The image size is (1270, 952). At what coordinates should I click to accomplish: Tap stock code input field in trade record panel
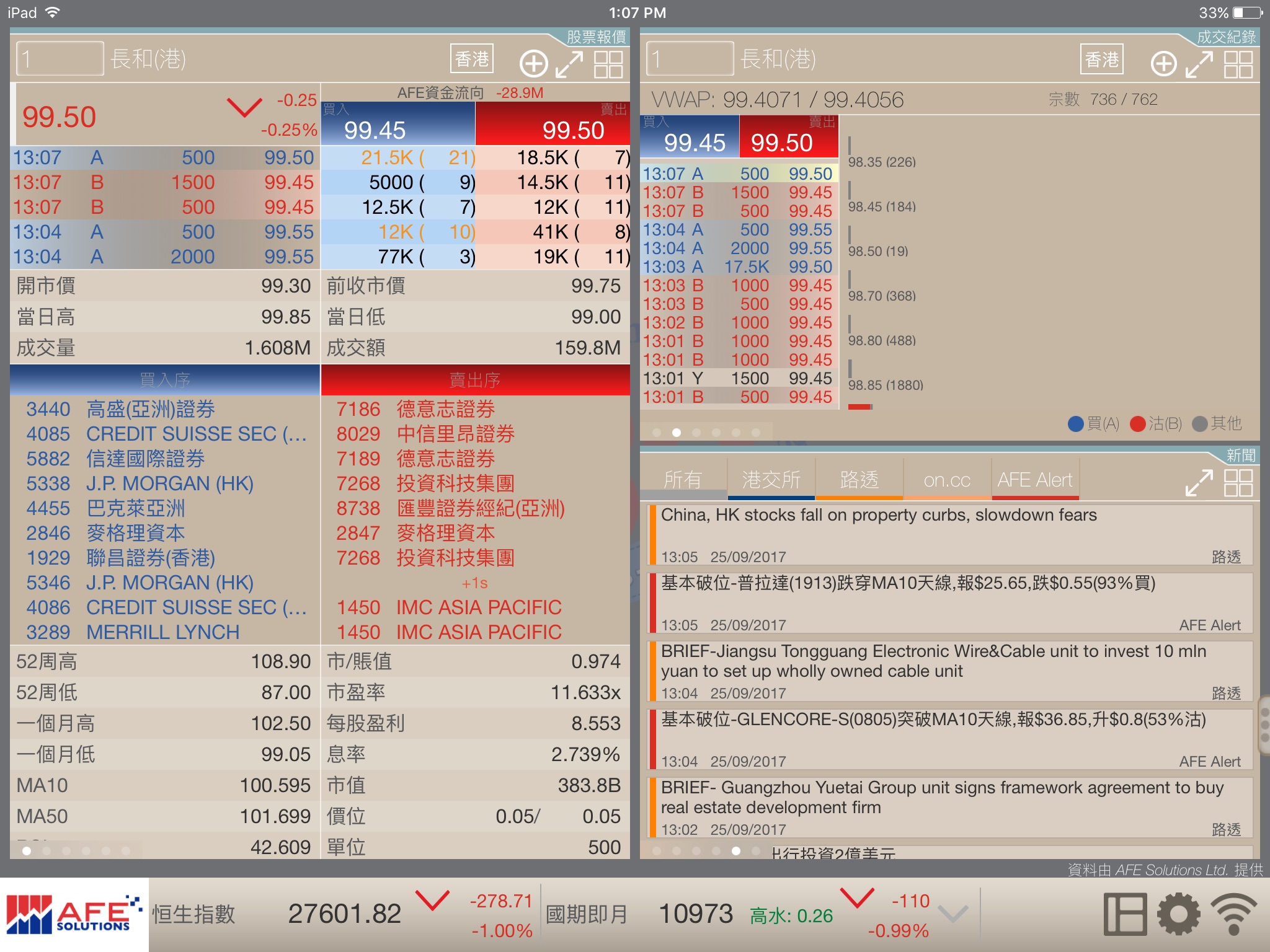(x=690, y=59)
